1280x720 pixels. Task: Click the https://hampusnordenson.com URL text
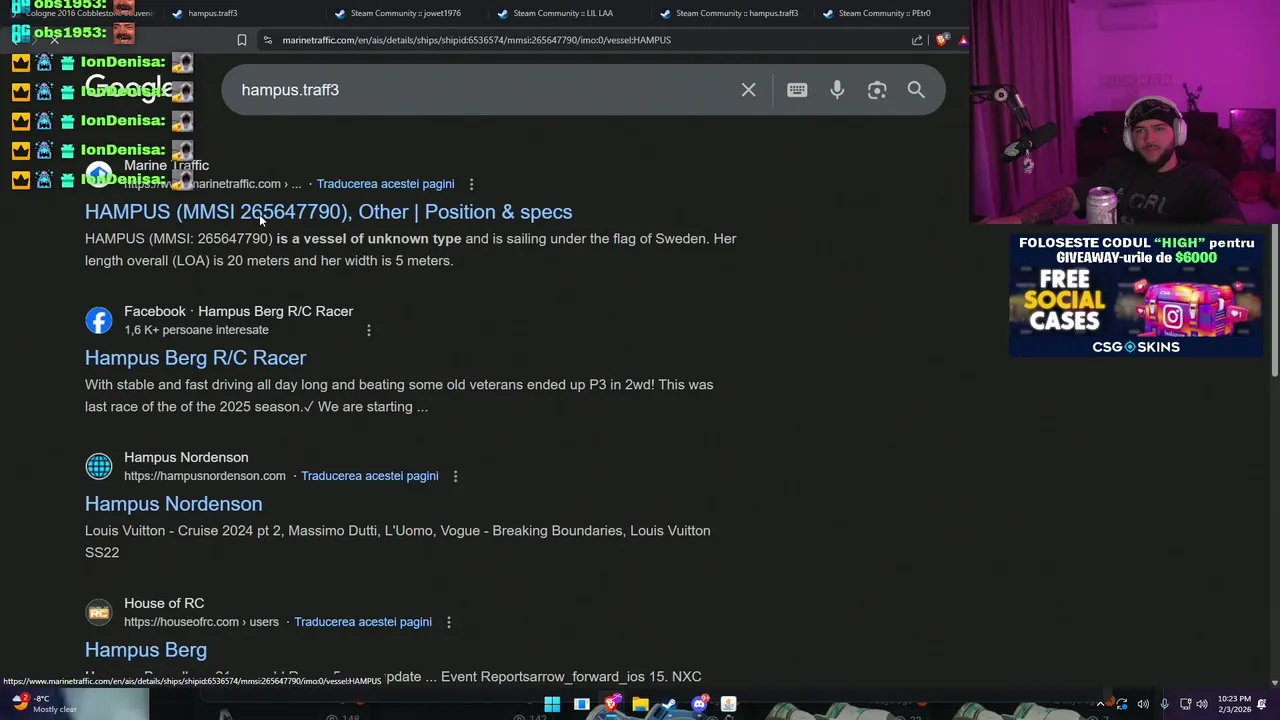coord(205,476)
